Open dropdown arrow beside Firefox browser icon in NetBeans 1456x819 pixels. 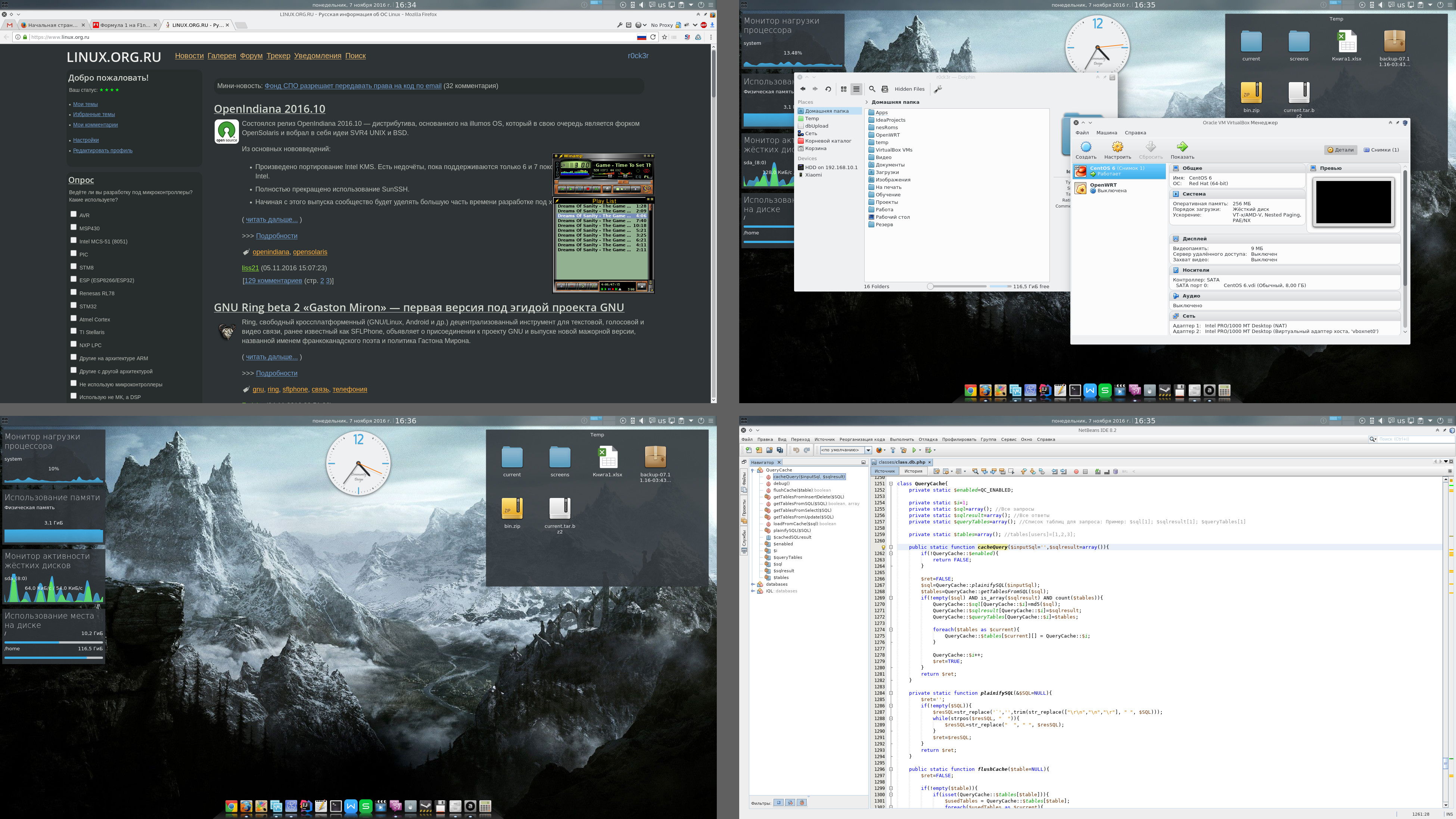[x=884, y=451]
